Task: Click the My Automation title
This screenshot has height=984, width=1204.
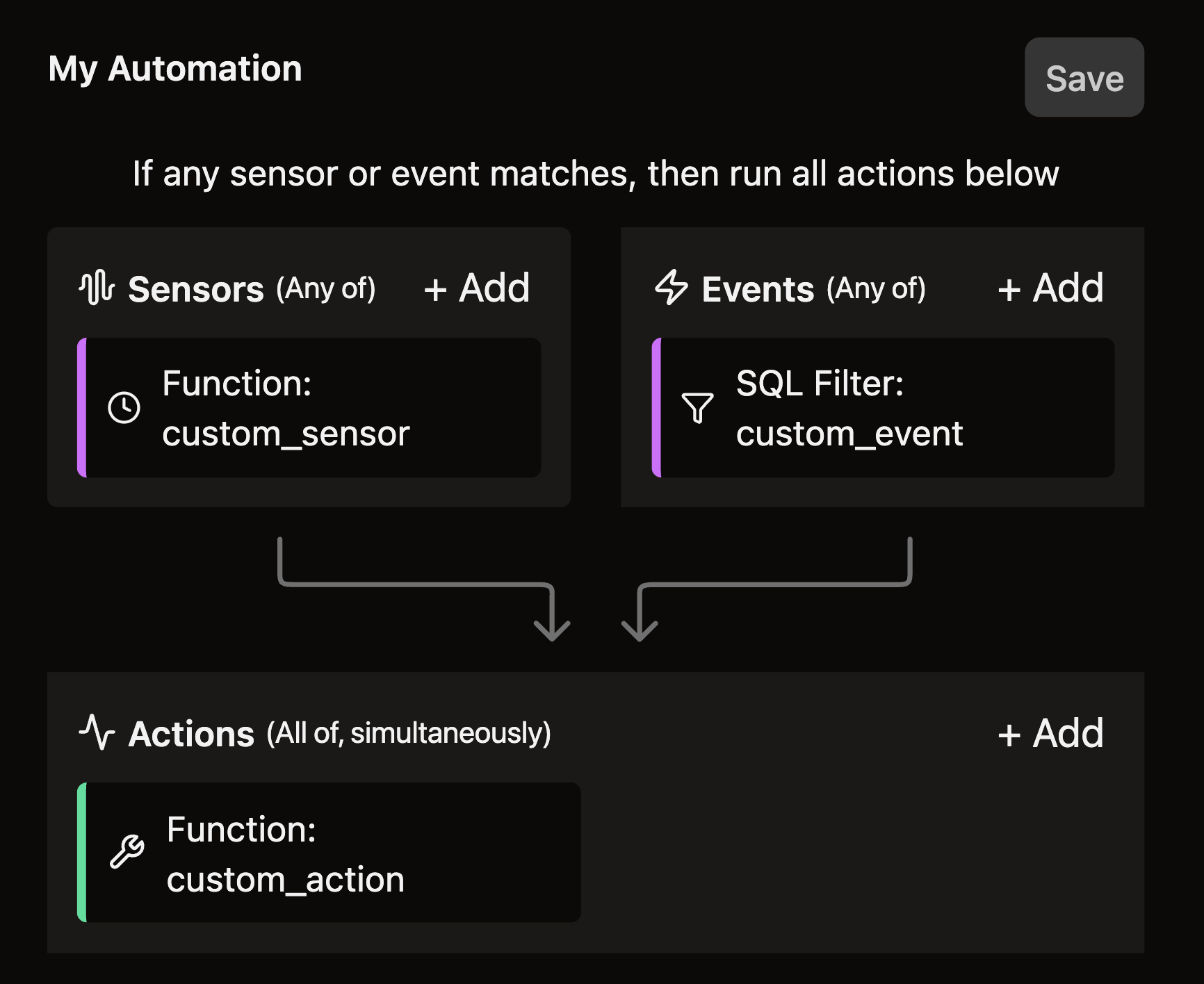Action: click(175, 69)
